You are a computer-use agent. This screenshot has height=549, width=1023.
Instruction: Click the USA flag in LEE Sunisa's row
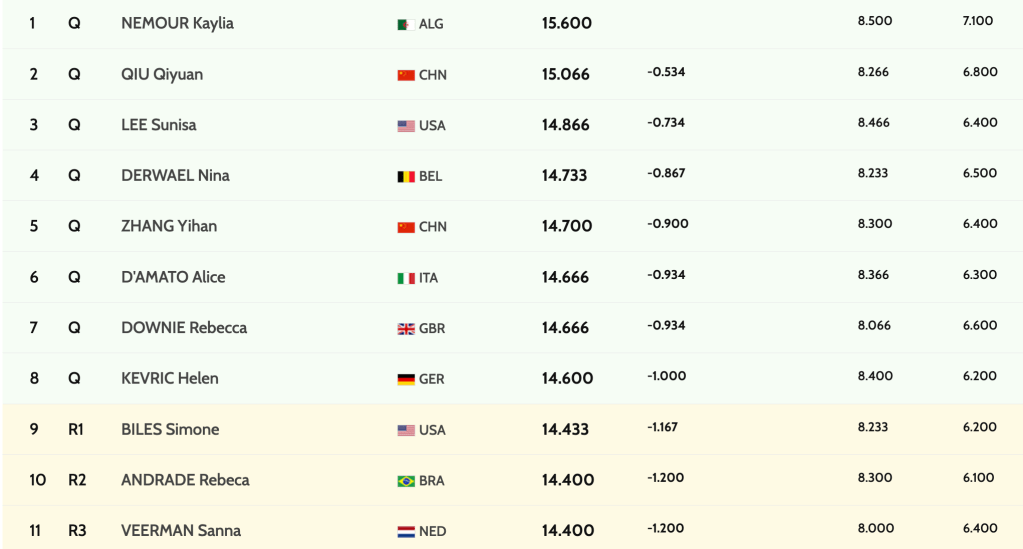click(x=405, y=126)
